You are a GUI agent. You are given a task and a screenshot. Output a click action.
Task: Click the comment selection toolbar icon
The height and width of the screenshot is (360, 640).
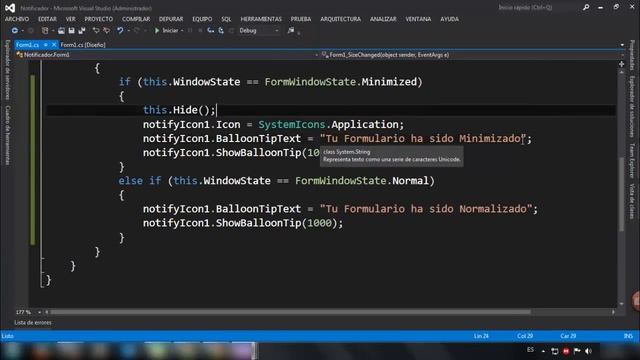(x=96, y=31)
